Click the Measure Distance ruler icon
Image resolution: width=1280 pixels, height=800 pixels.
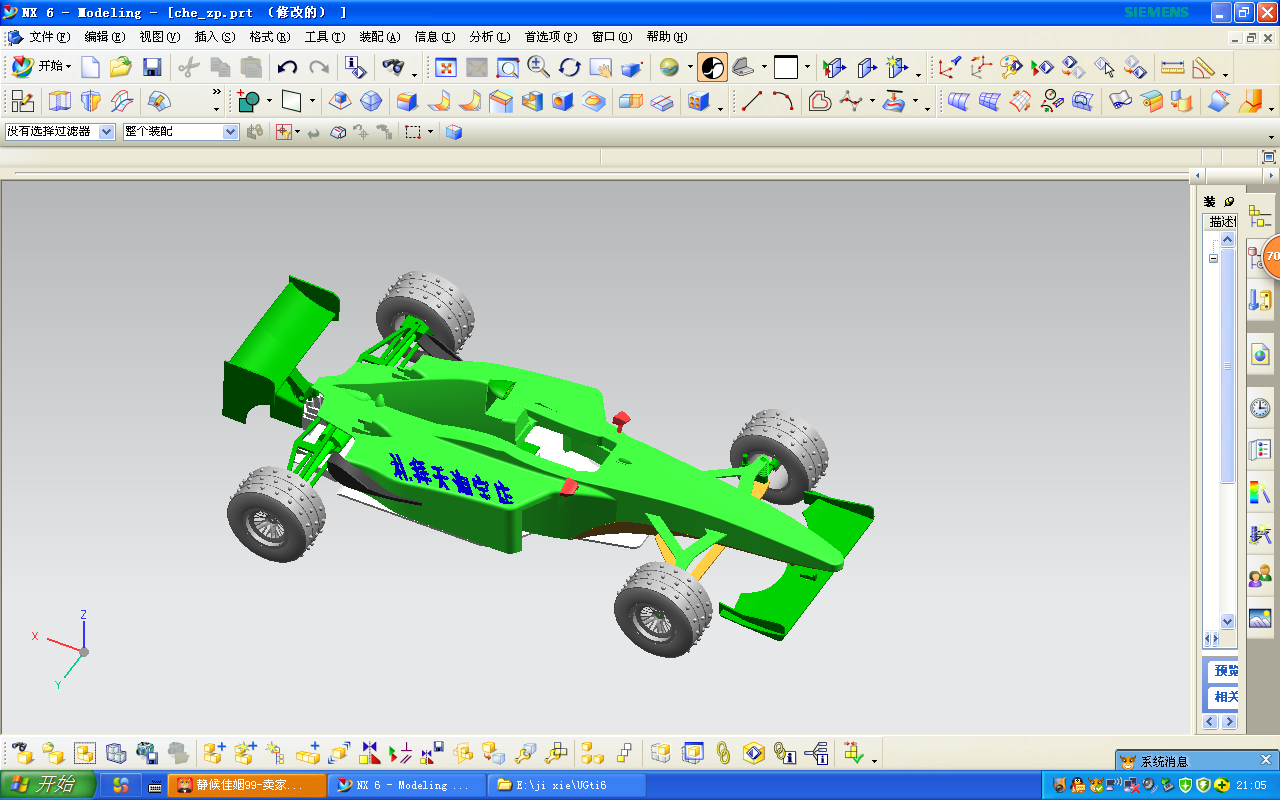pos(1172,68)
